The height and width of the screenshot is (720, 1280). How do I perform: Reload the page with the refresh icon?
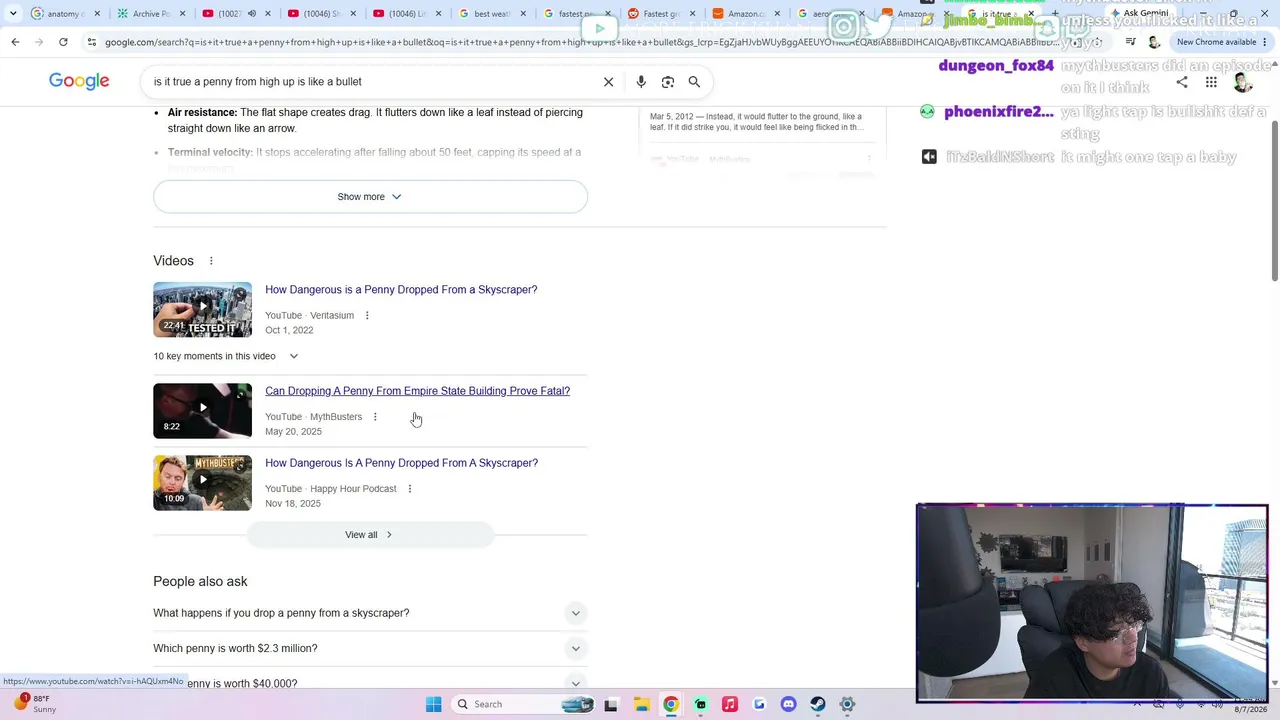[63, 42]
